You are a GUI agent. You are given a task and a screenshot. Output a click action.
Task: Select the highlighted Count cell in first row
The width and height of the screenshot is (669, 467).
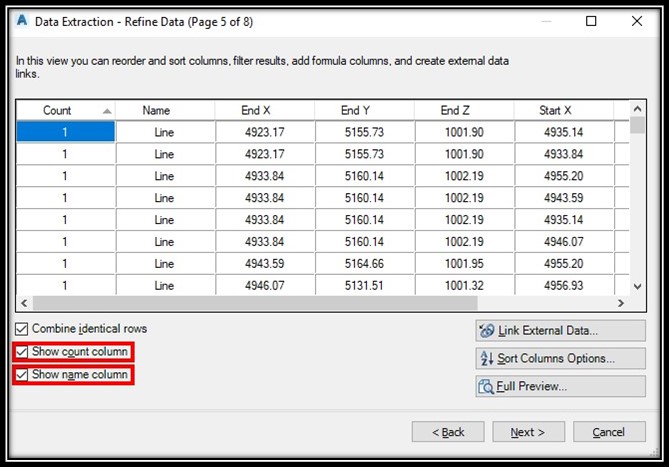(x=66, y=132)
